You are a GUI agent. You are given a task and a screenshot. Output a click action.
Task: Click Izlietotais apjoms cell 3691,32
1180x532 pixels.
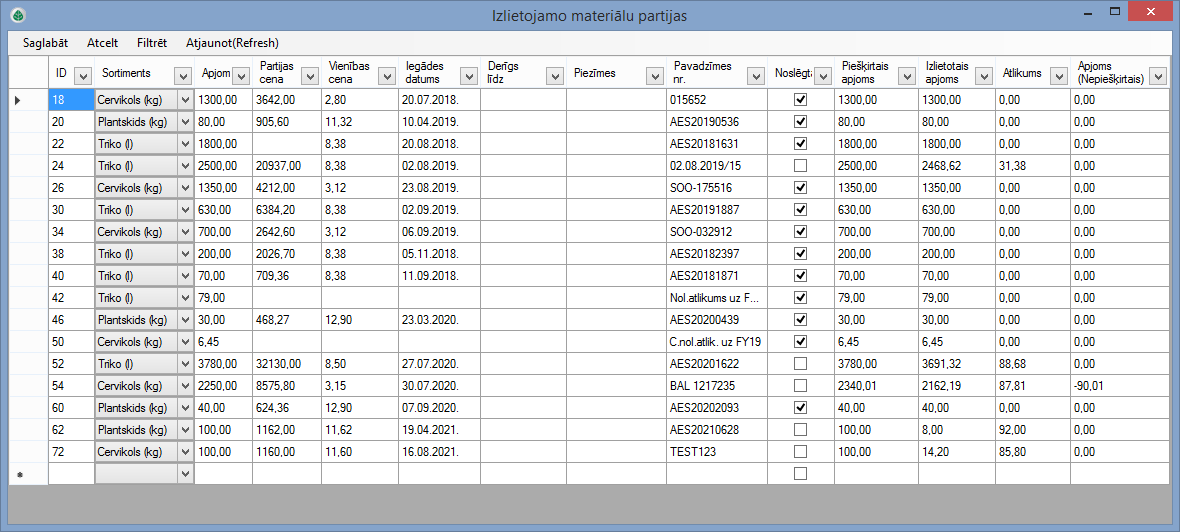(956, 363)
